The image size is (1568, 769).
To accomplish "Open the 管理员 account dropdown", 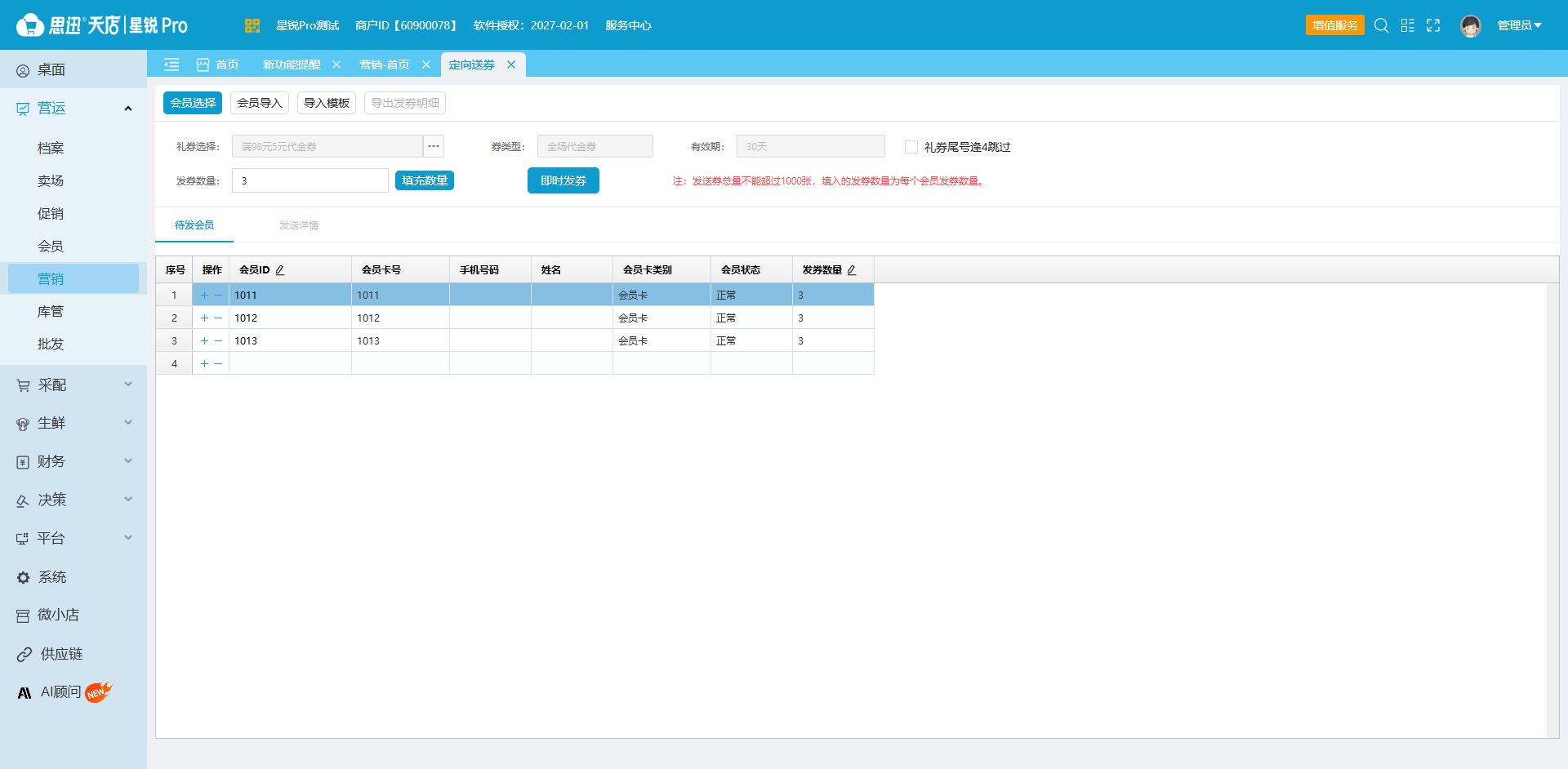I will (1519, 25).
